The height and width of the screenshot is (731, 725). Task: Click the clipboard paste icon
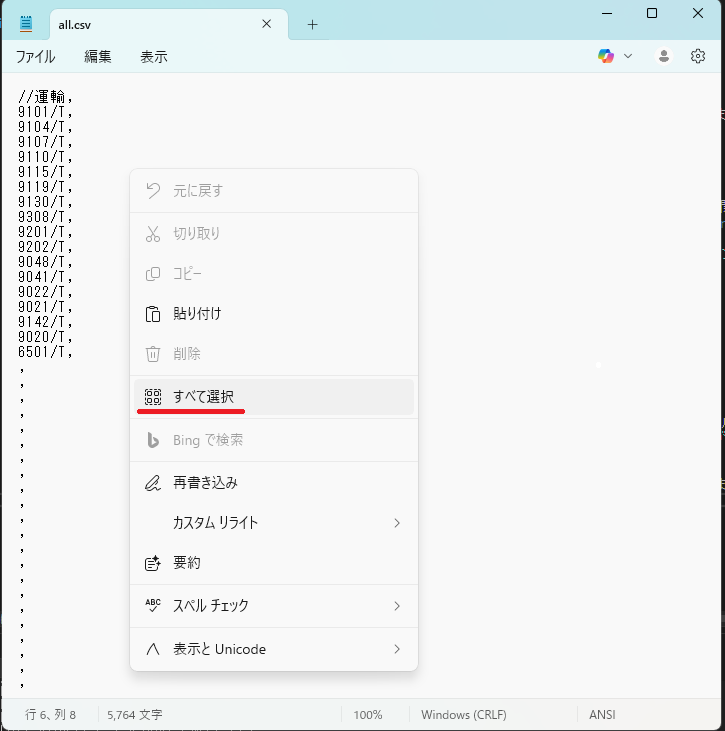pyautogui.click(x=153, y=314)
